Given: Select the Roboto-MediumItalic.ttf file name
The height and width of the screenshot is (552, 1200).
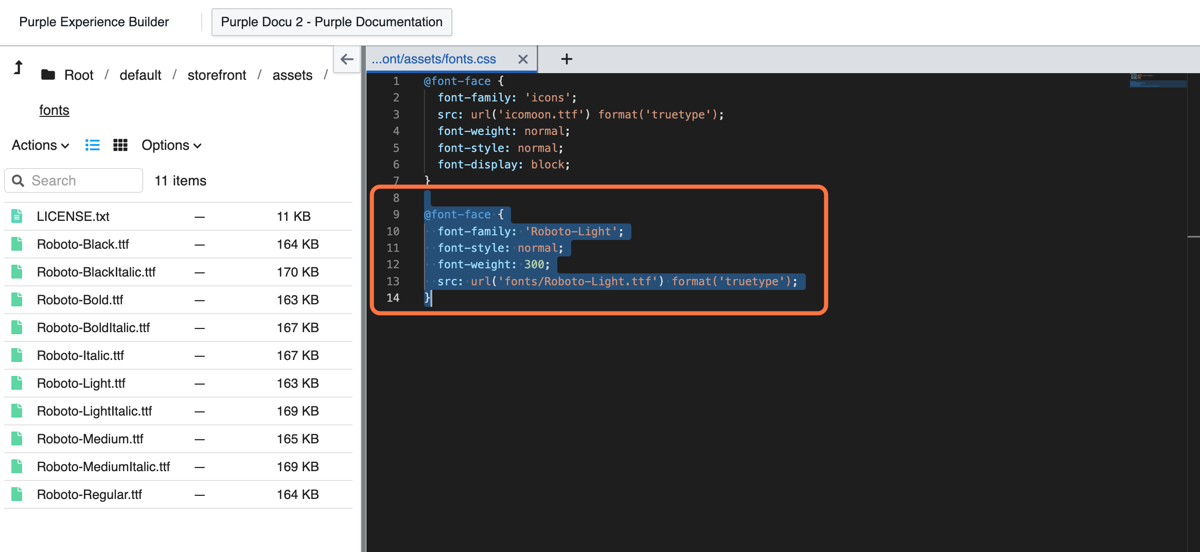Looking at the screenshot, I should click(x=103, y=466).
